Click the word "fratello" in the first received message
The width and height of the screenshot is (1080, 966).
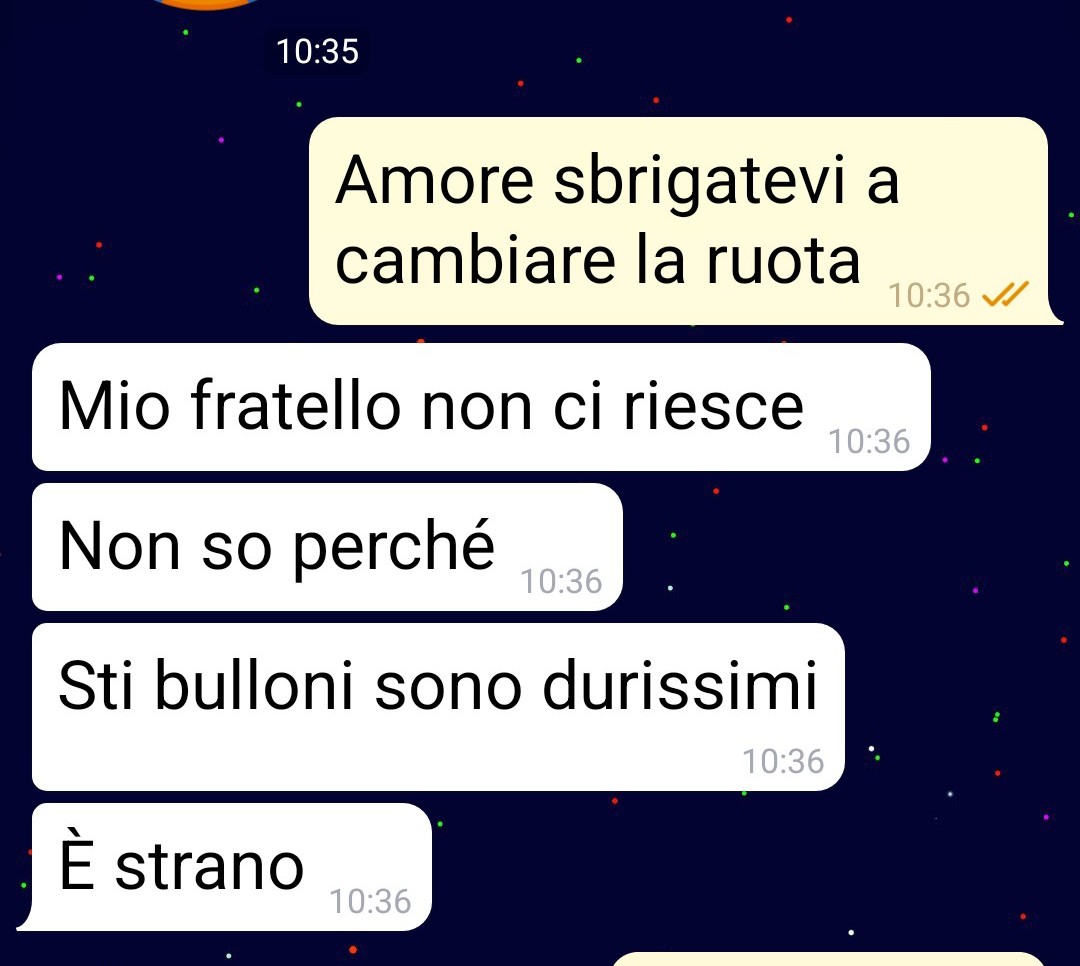[295, 405]
